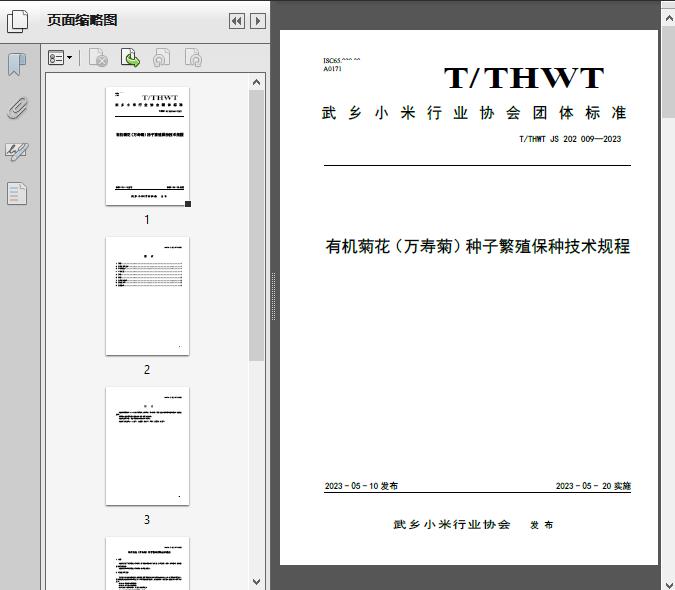Click the delete pages icon
Viewport: 675px width, 590px height.
point(98,58)
